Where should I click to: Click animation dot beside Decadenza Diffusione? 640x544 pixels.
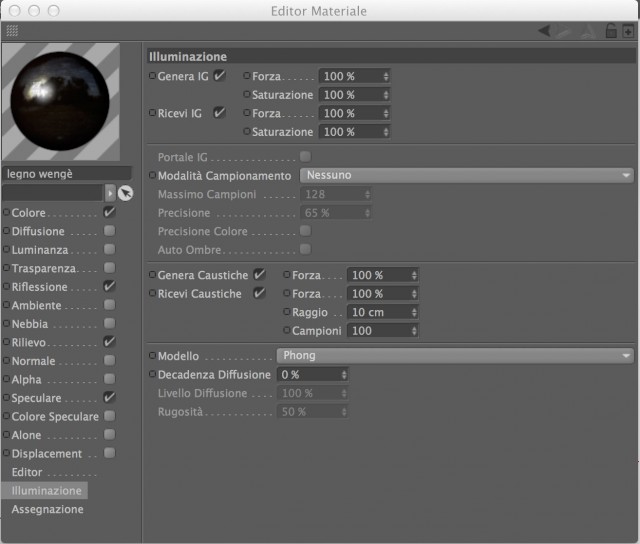(x=152, y=374)
